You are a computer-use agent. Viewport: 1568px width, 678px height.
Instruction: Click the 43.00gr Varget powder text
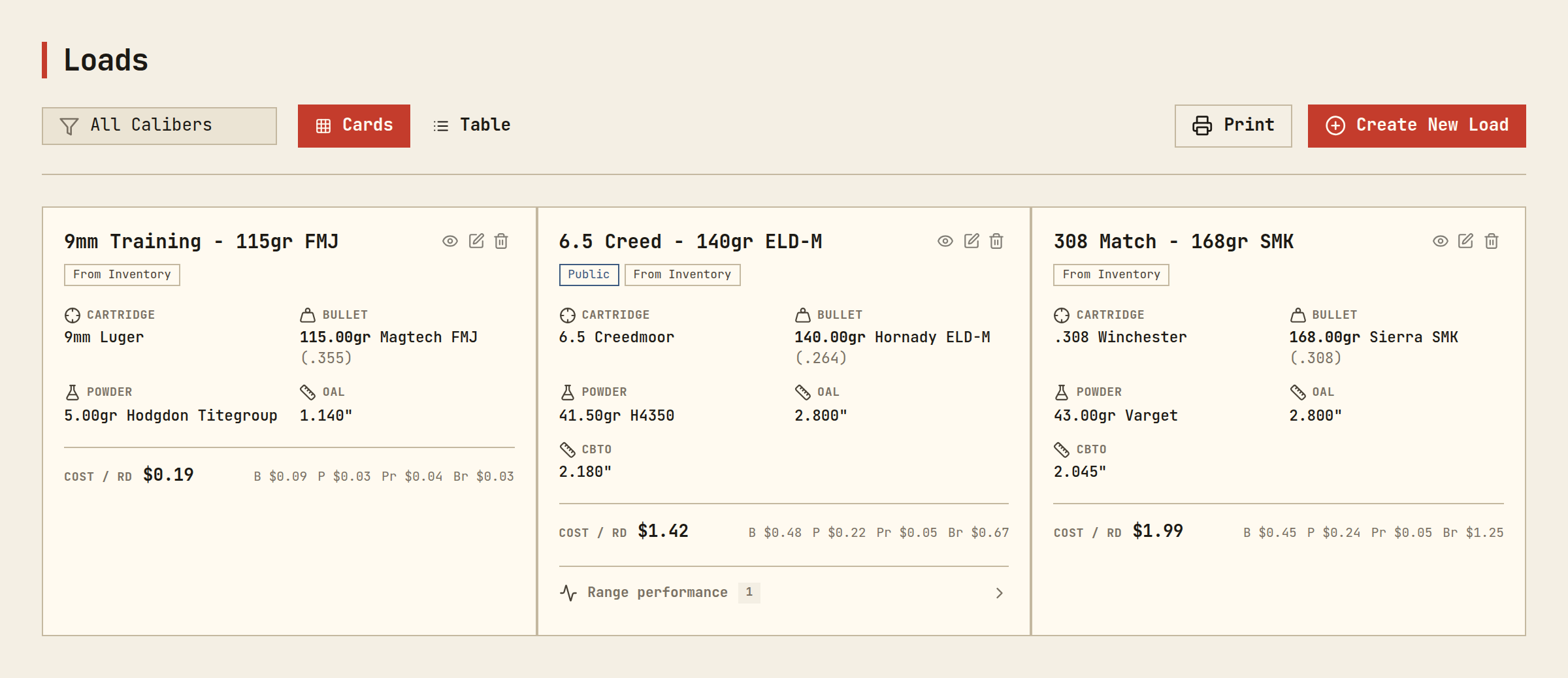(1116, 416)
